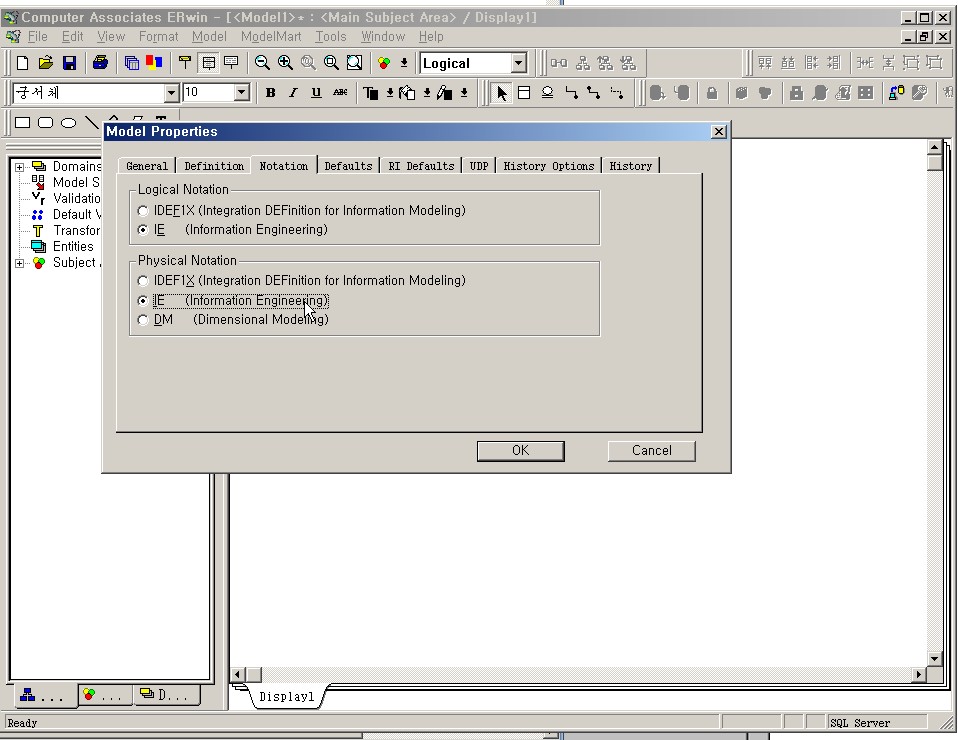Select IDEF1X under Logical Notation
This screenshot has width=958, height=740.
click(143, 211)
